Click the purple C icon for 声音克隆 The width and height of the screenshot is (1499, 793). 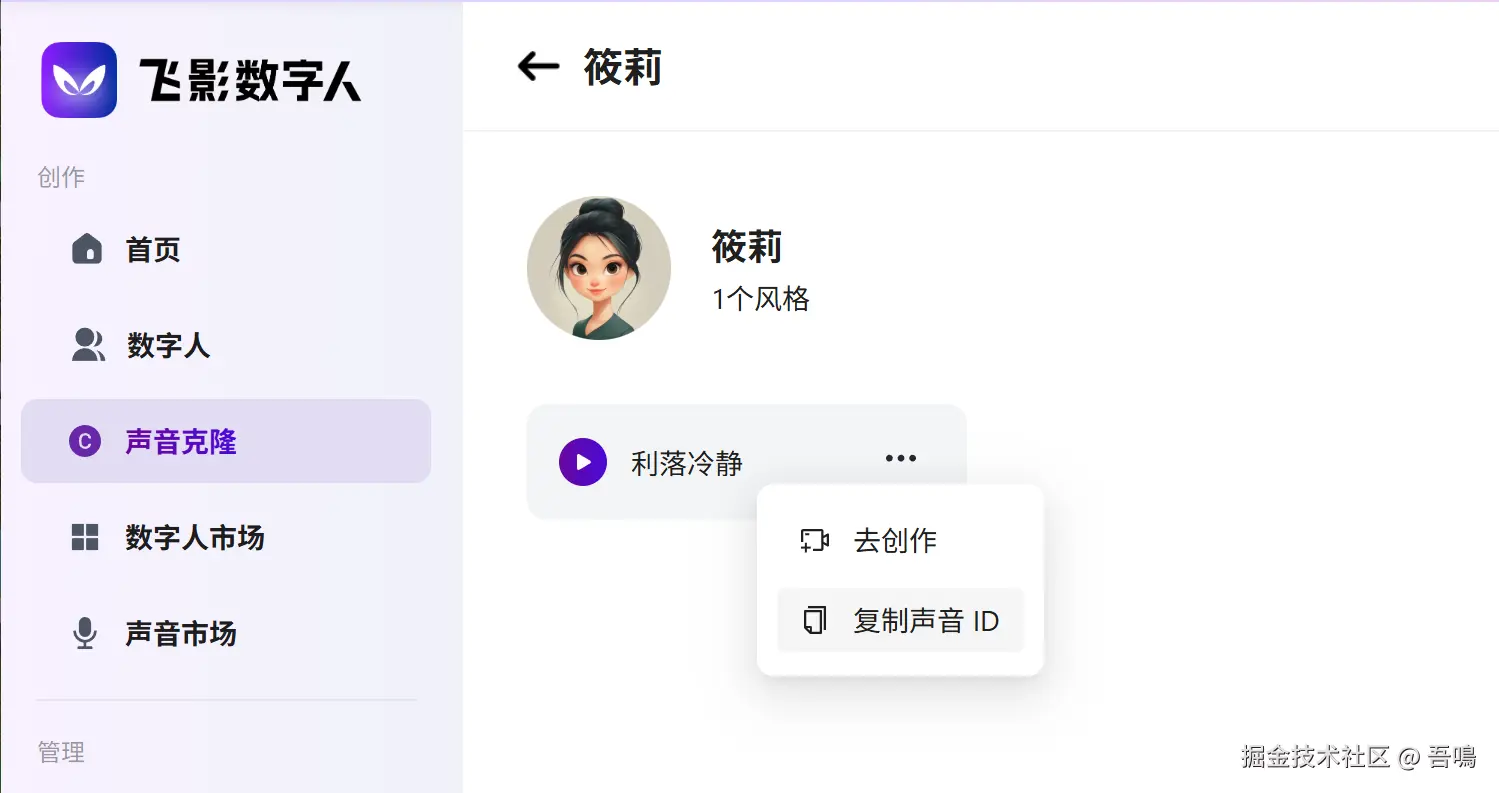(85, 441)
